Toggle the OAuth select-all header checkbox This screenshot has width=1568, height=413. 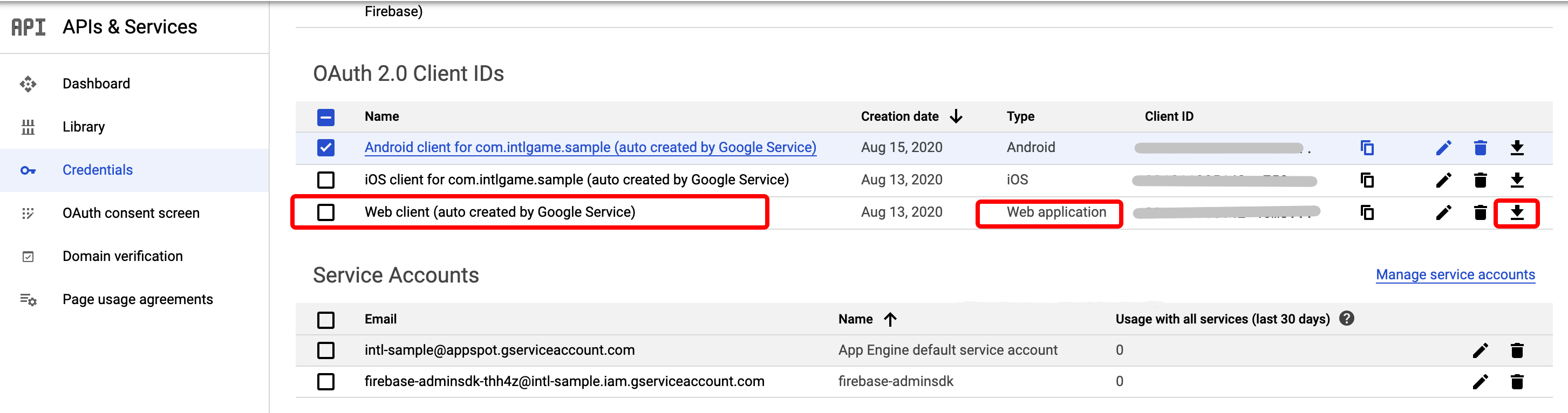[326, 118]
